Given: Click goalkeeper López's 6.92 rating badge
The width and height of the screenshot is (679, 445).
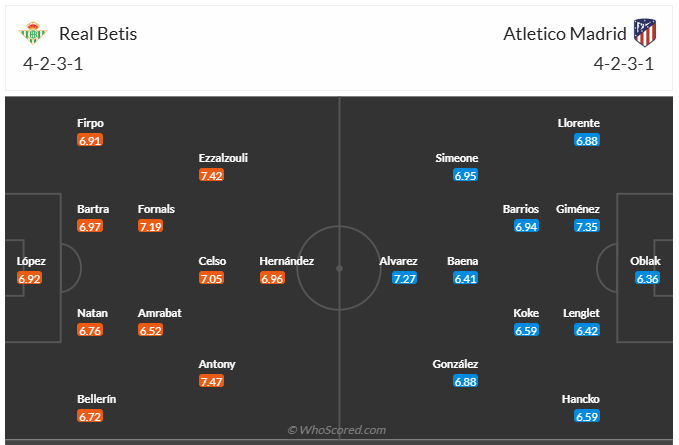Looking at the screenshot, I should pos(31,279).
